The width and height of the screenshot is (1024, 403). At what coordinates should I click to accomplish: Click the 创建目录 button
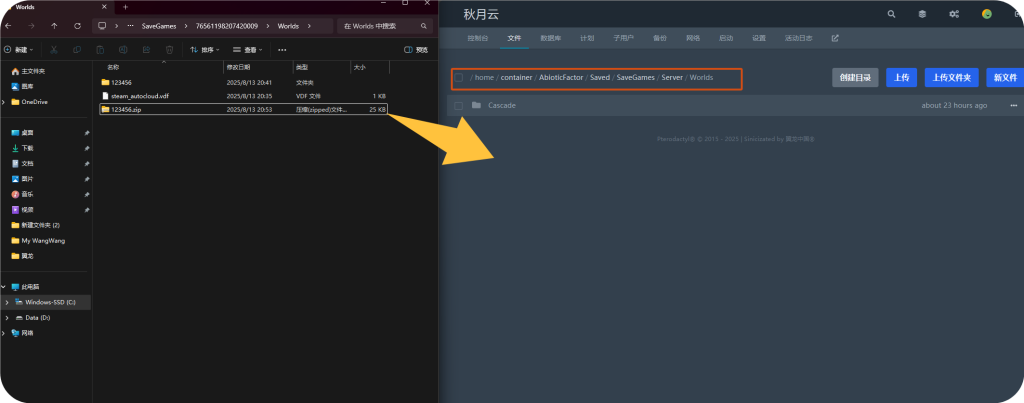855,77
